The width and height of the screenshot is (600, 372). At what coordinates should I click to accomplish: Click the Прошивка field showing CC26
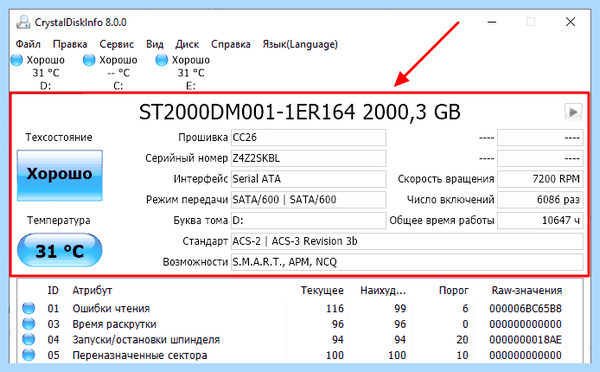308,137
